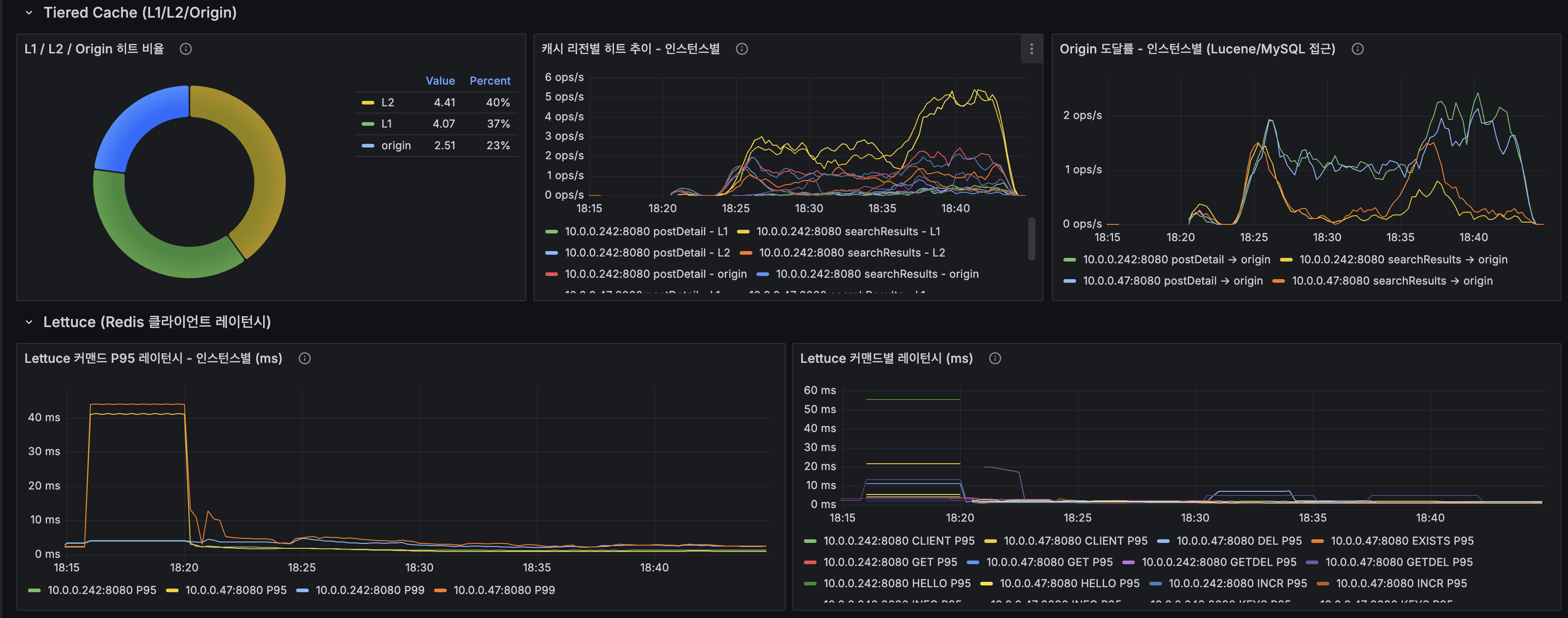Screen dimensions: 1568x618
Task: Toggle L2 series in pie chart legend
Action: point(387,102)
